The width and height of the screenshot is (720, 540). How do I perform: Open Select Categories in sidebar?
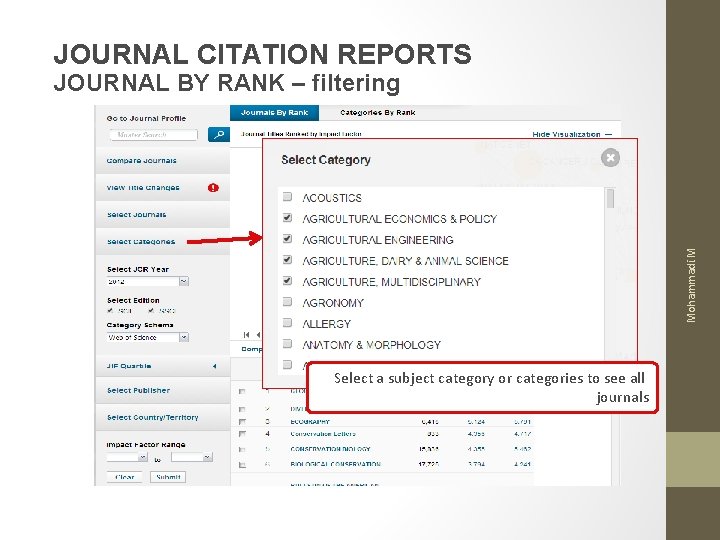163,242
